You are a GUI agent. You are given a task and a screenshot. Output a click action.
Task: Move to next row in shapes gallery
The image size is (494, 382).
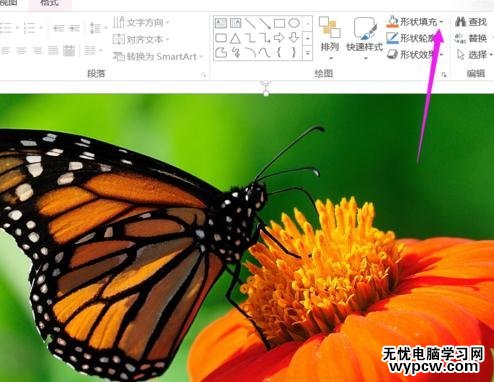308,38
